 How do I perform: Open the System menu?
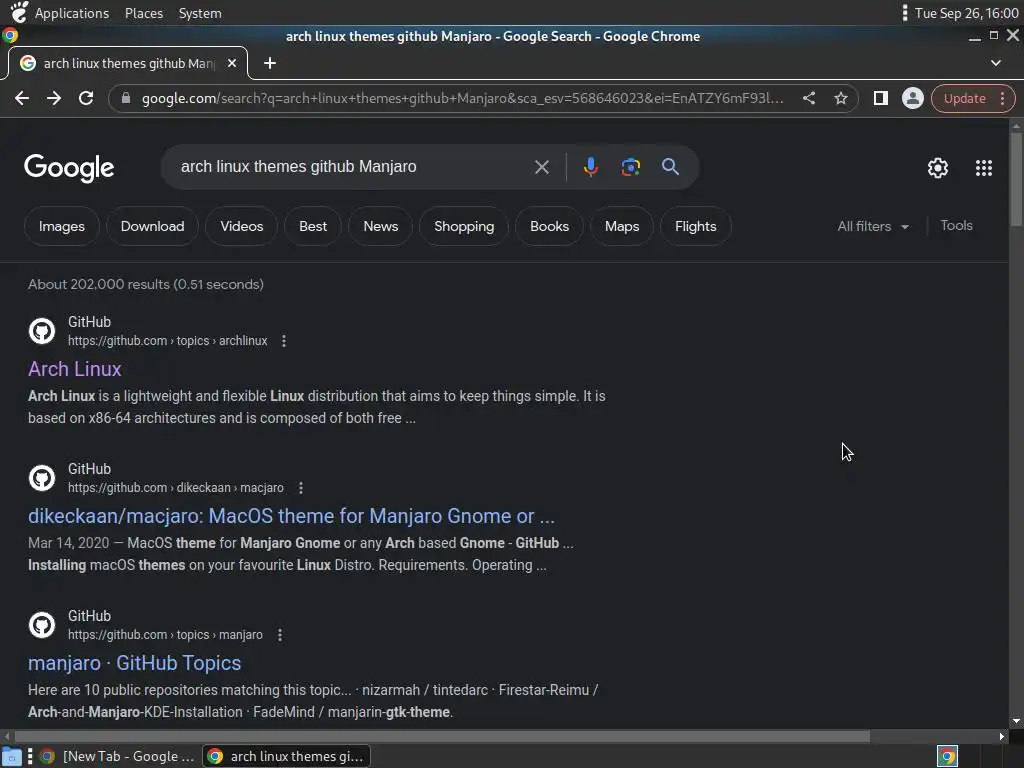[x=200, y=13]
